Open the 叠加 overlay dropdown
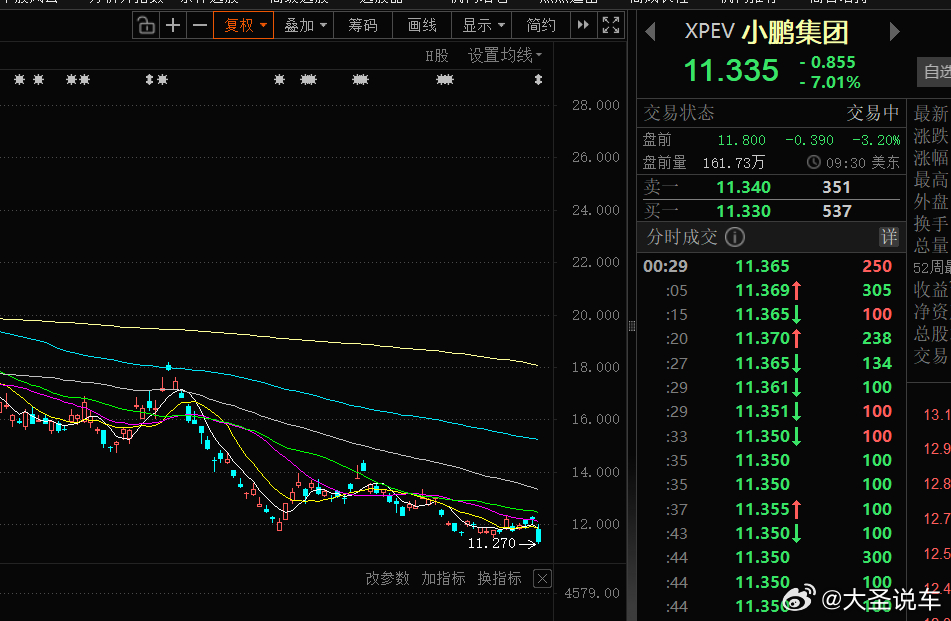This screenshot has width=951, height=621. [304, 25]
